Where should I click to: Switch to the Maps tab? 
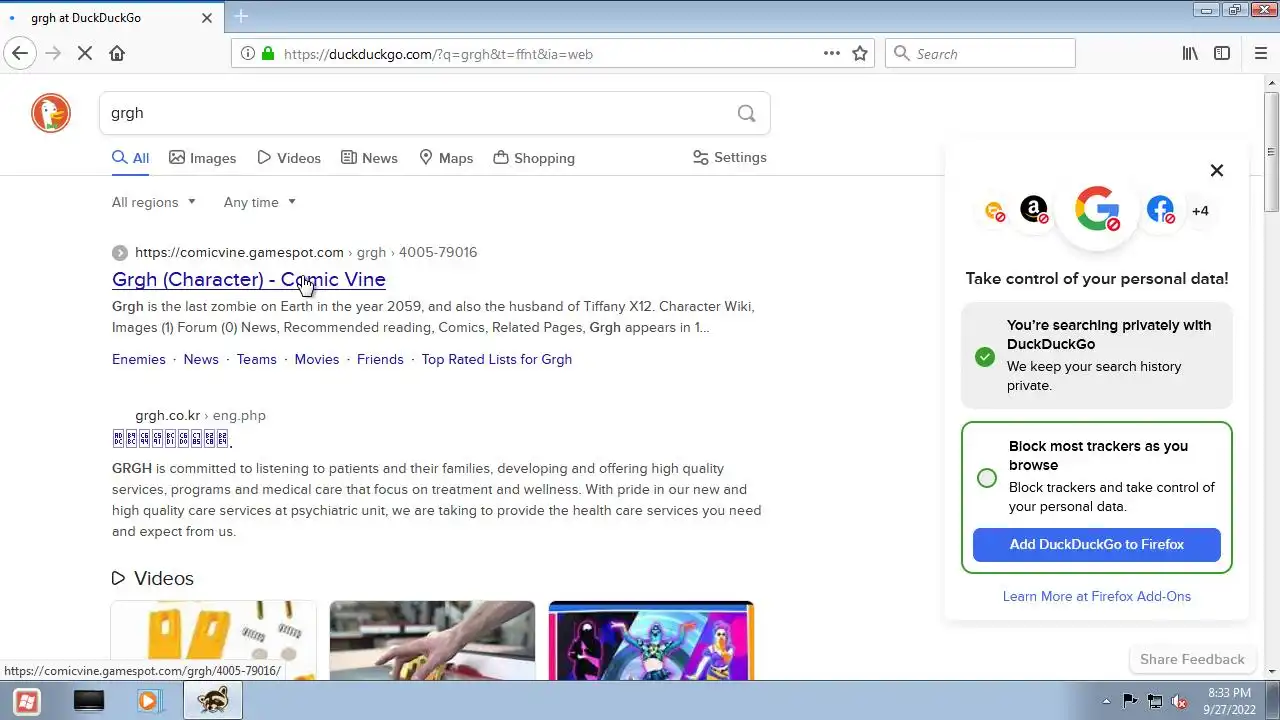446,158
